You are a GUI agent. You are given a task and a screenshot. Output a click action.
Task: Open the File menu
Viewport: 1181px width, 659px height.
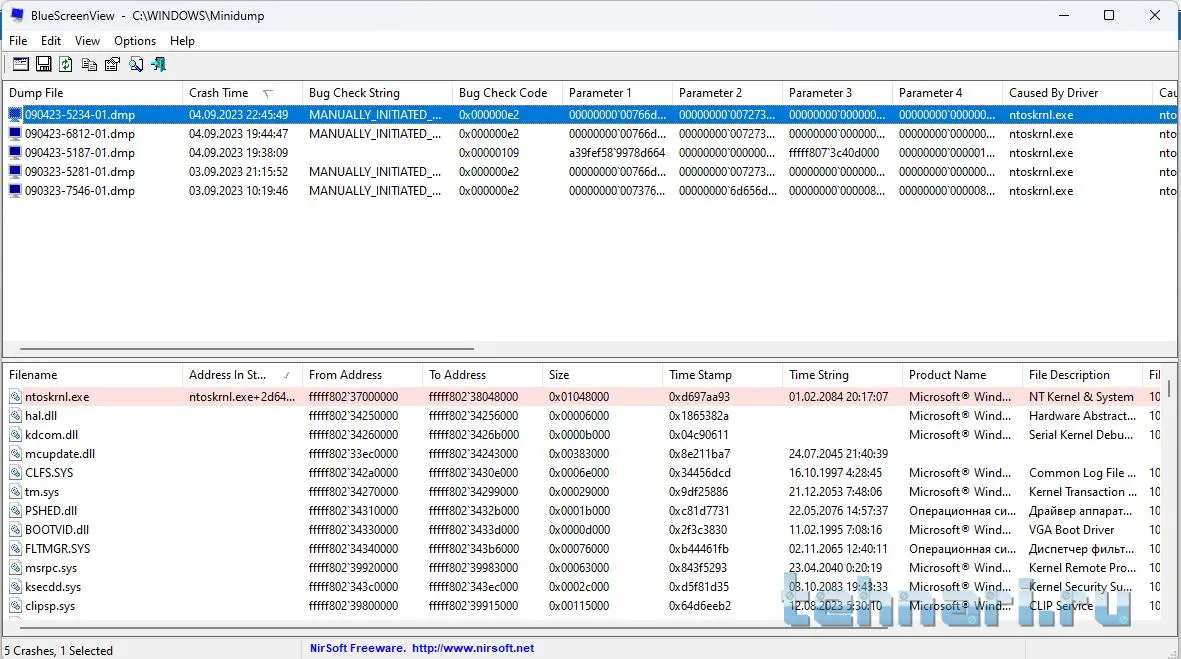[18, 41]
